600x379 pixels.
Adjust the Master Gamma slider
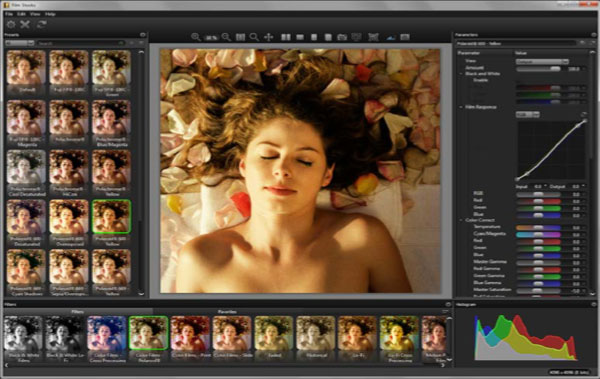(538, 263)
